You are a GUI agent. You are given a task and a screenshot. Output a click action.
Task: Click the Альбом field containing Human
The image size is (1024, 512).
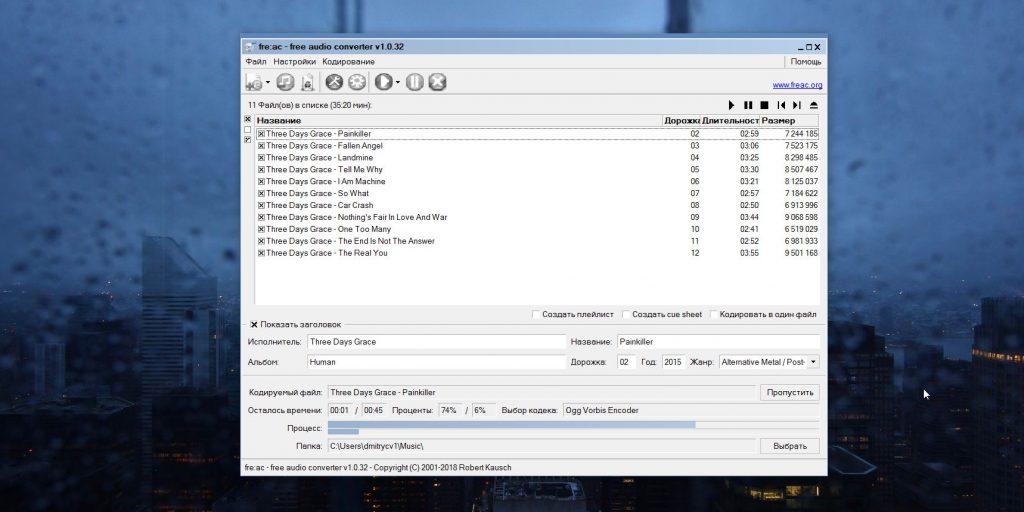pos(436,362)
